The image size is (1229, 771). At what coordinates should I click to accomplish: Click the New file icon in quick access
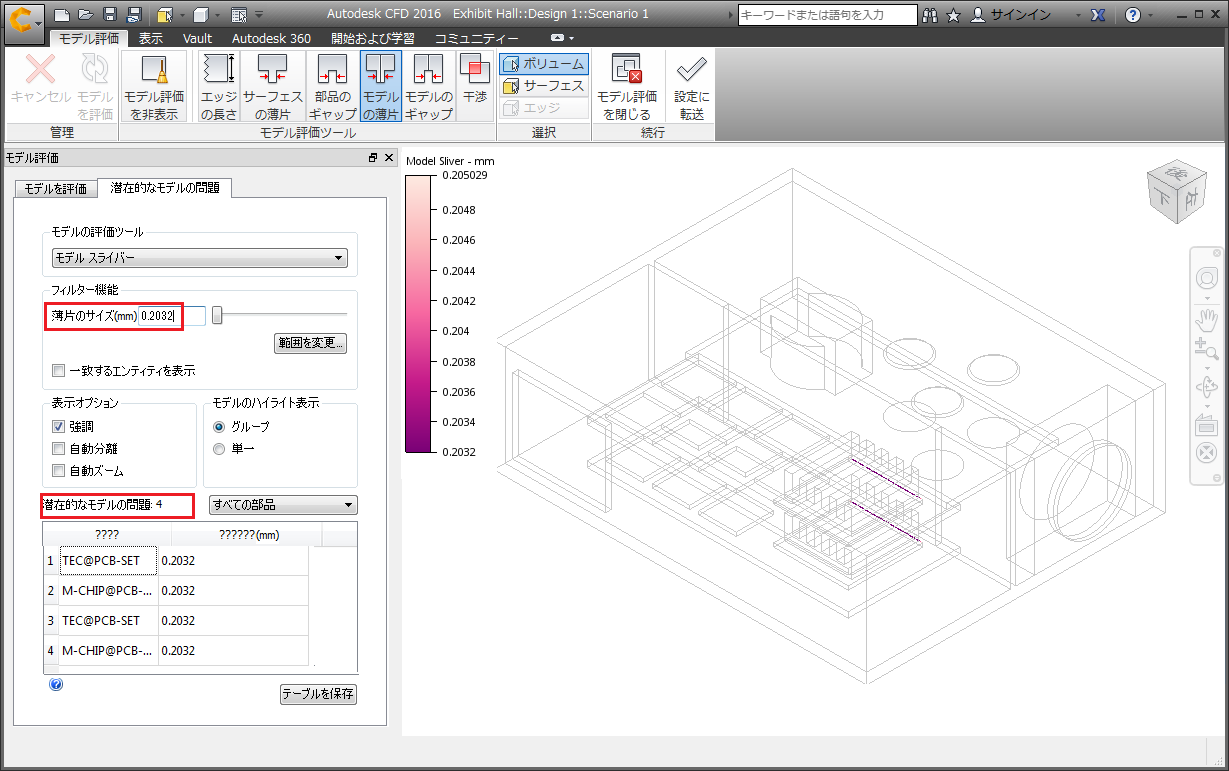tap(62, 15)
